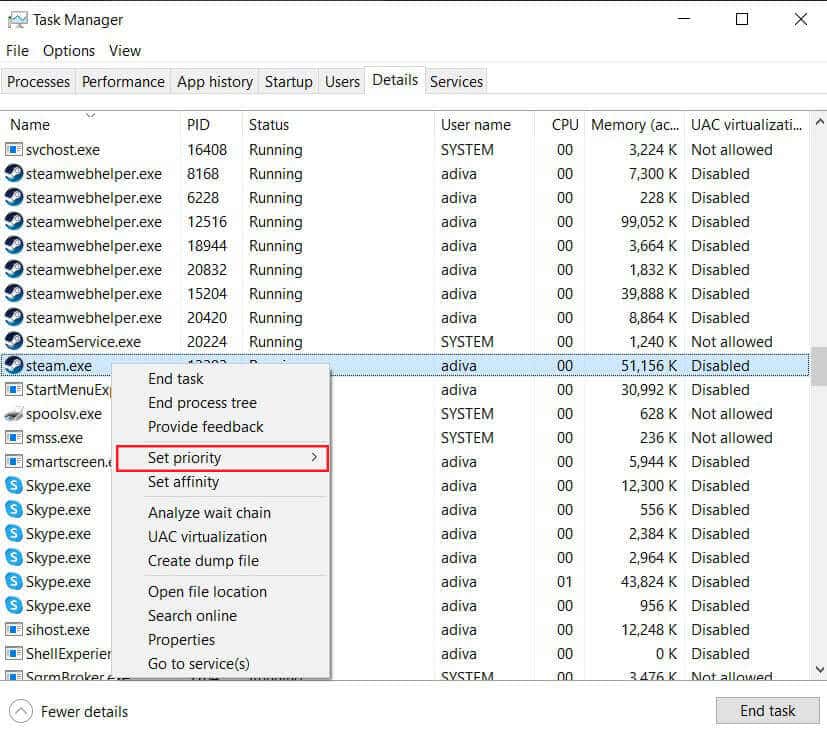This screenshot has width=827, height=741.
Task: Click the sihost.exe process icon
Action: click(x=14, y=630)
